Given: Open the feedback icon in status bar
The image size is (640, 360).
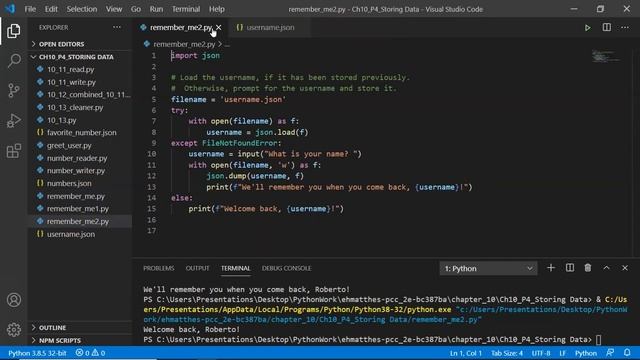Looking at the screenshot, I should coord(610,353).
